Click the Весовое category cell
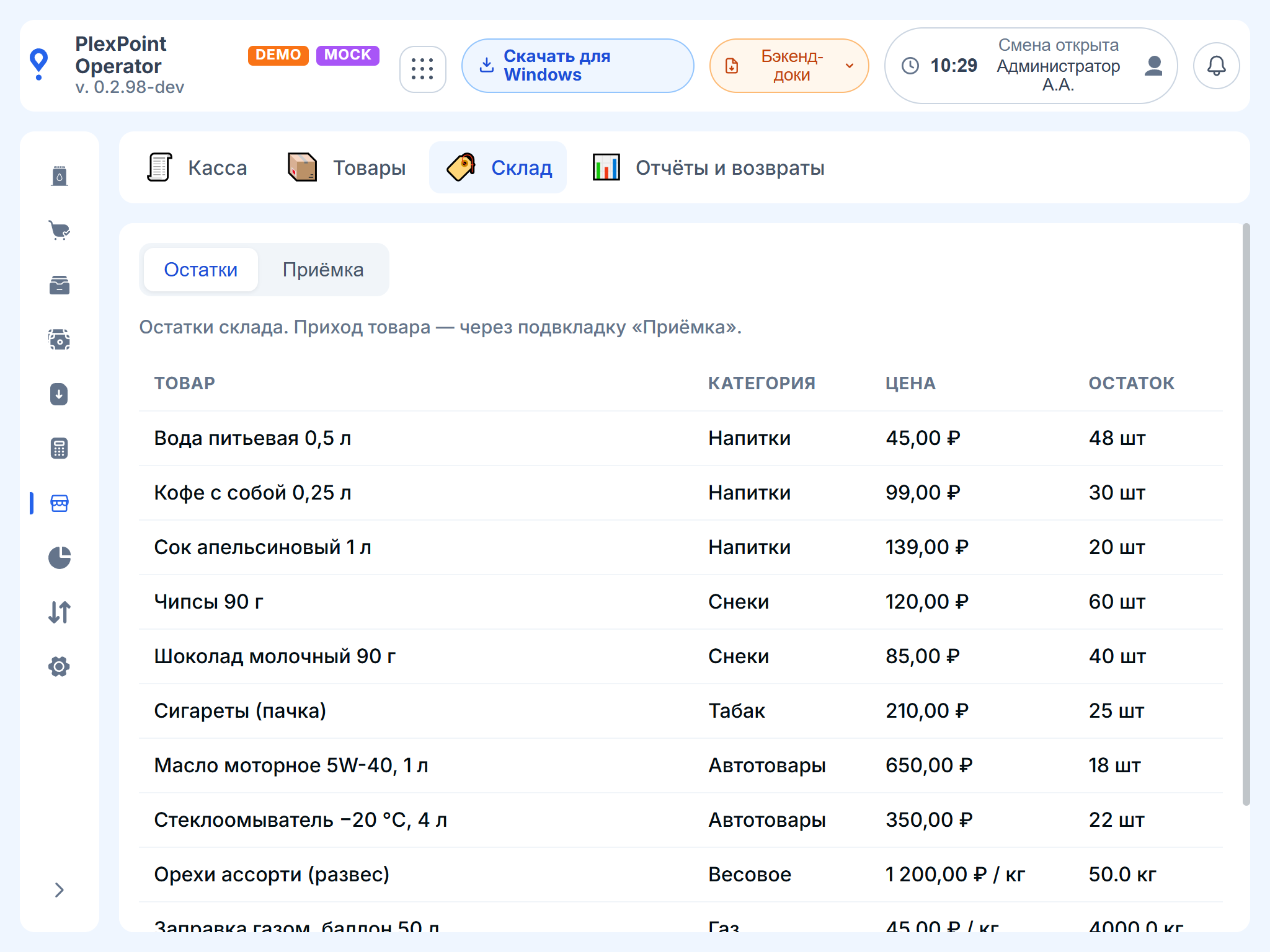 pos(750,875)
